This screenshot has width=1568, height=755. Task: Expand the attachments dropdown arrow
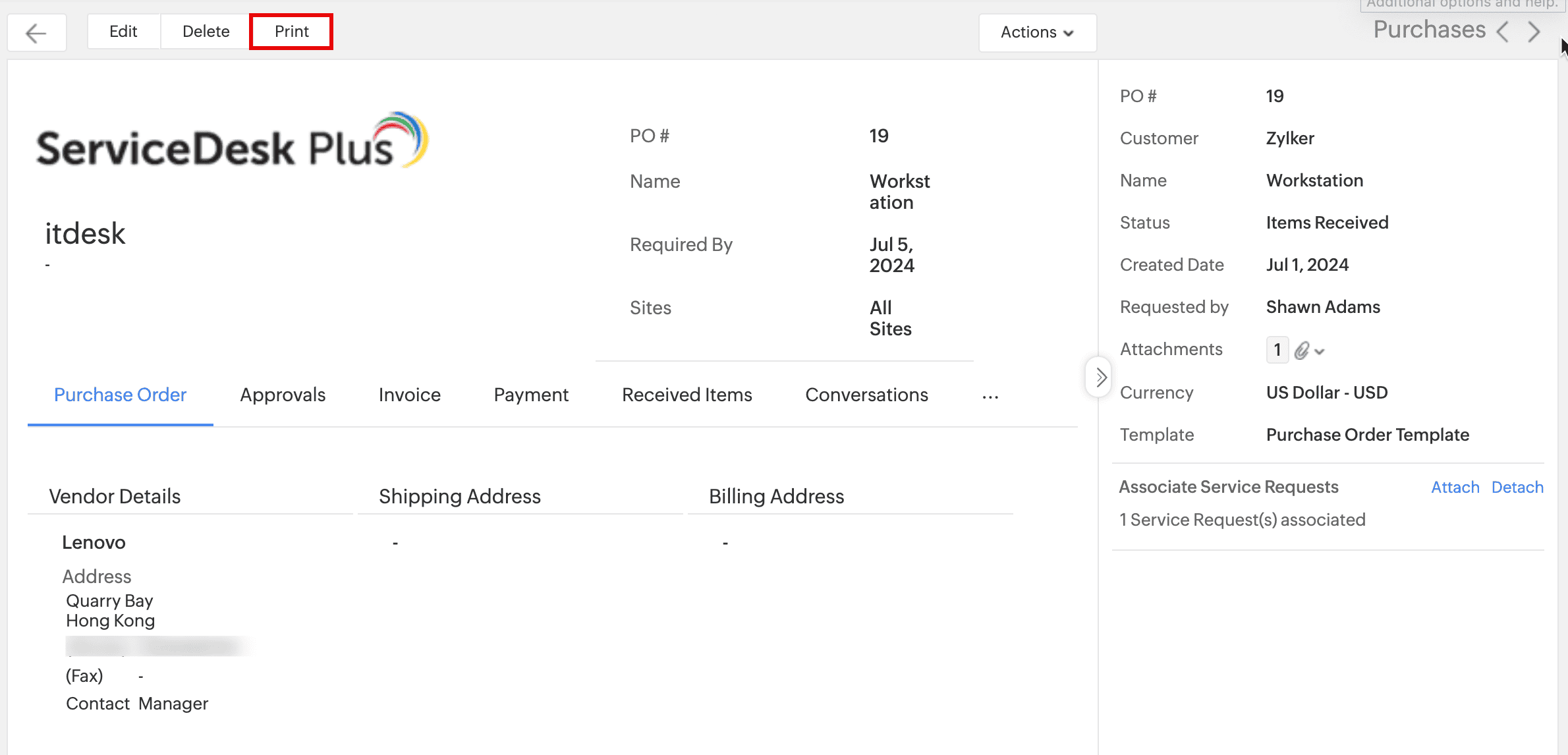pos(1320,352)
